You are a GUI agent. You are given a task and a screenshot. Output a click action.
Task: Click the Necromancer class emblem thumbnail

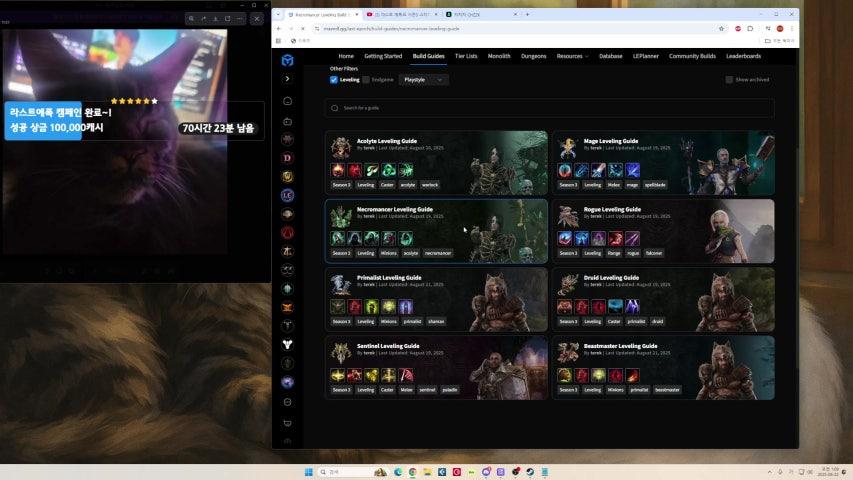341,216
